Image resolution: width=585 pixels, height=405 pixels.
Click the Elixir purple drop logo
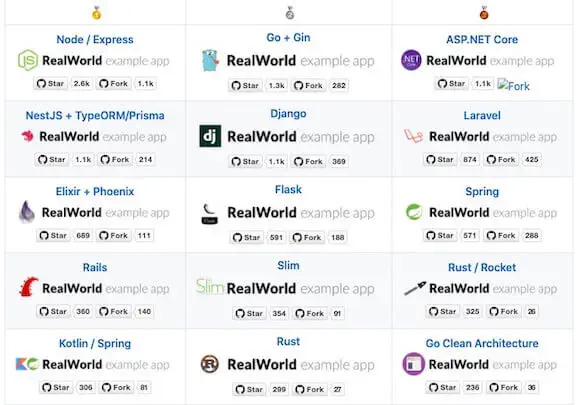click(x=27, y=212)
